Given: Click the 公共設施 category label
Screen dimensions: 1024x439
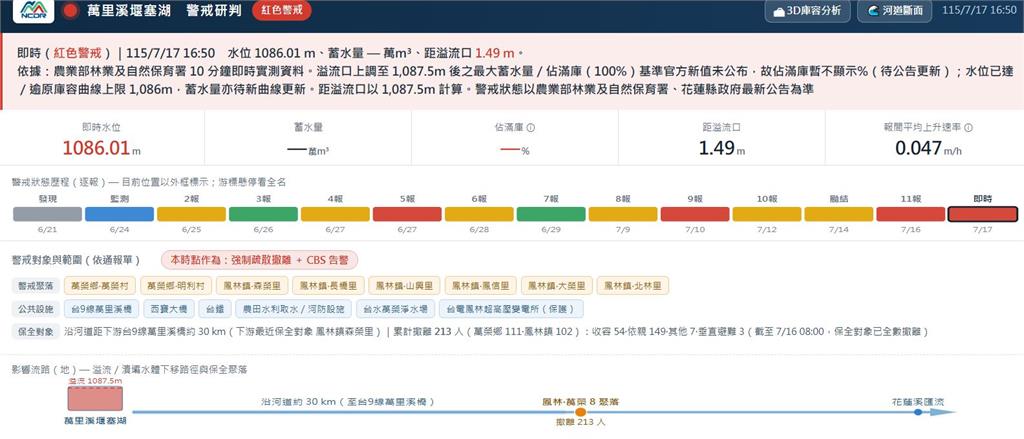Looking at the screenshot, I should (x=35, y=308).
